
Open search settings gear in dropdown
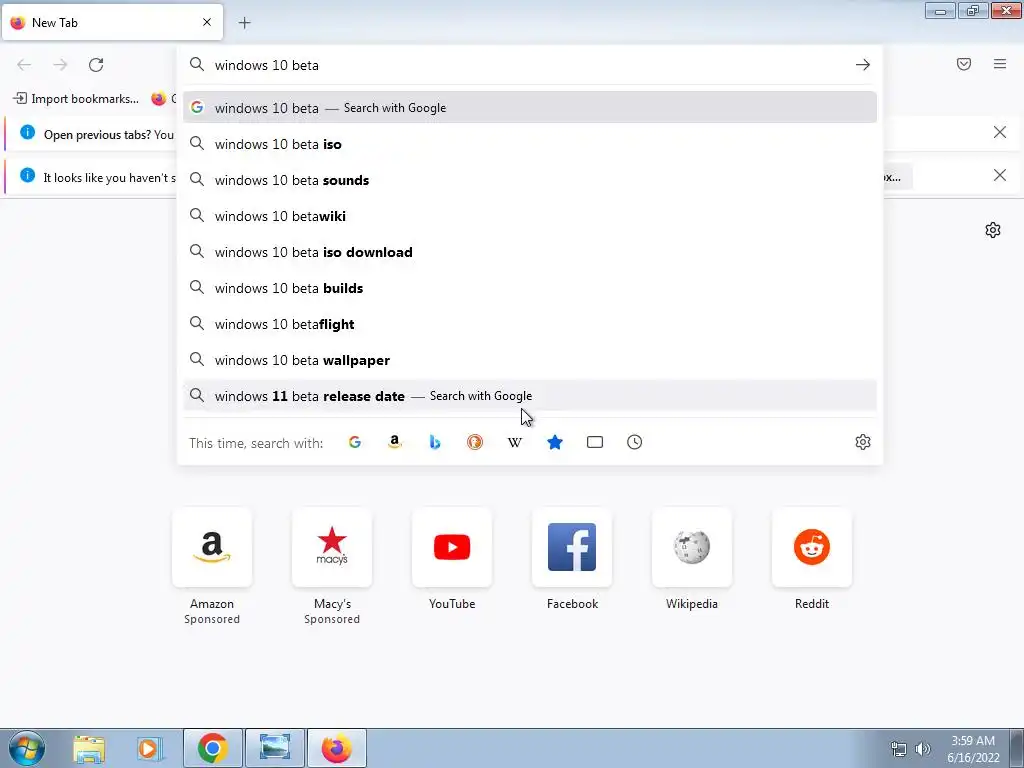point(863,442)
